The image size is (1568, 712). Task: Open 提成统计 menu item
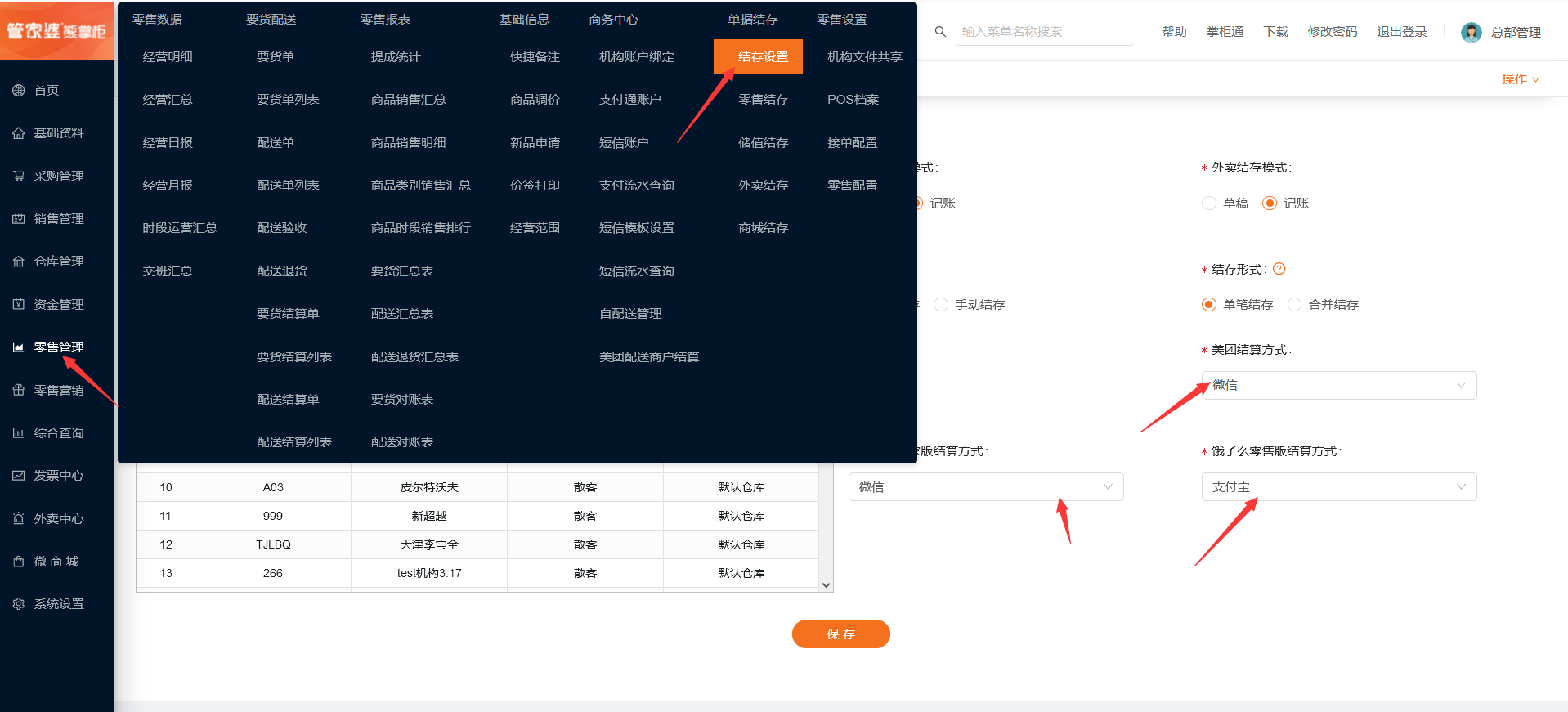click(x=395, y=57)
